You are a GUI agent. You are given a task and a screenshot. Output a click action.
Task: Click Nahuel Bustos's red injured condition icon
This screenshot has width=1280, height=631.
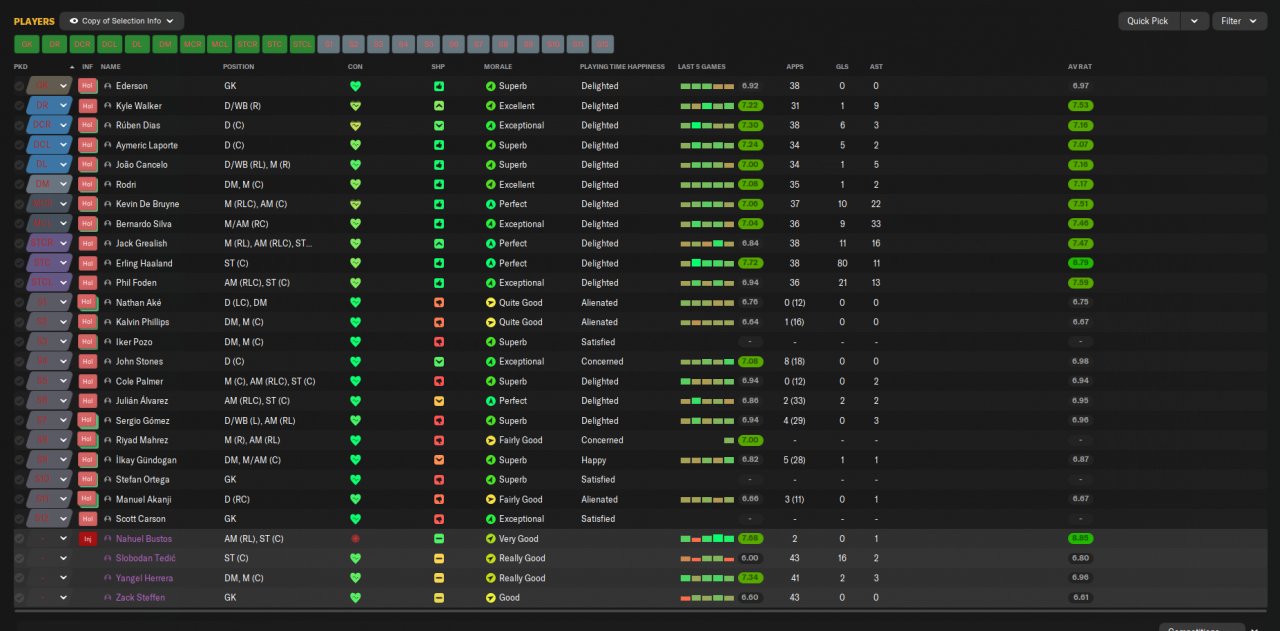pyautogui.click(x=355, y=539)
